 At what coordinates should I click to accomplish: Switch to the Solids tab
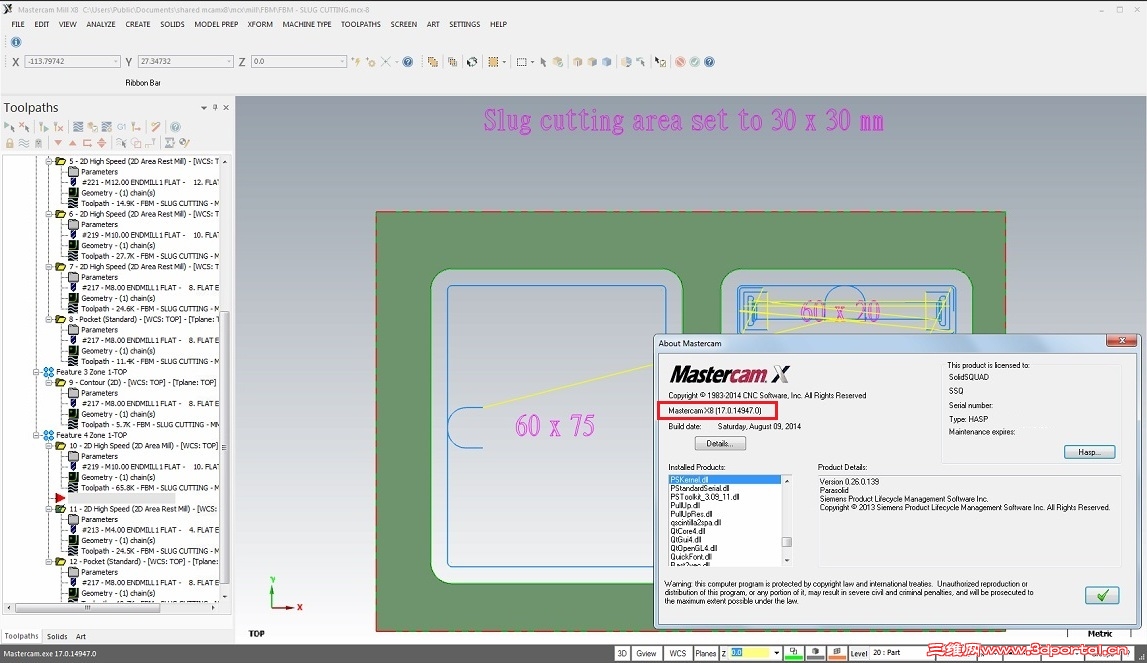click(57, 636)
